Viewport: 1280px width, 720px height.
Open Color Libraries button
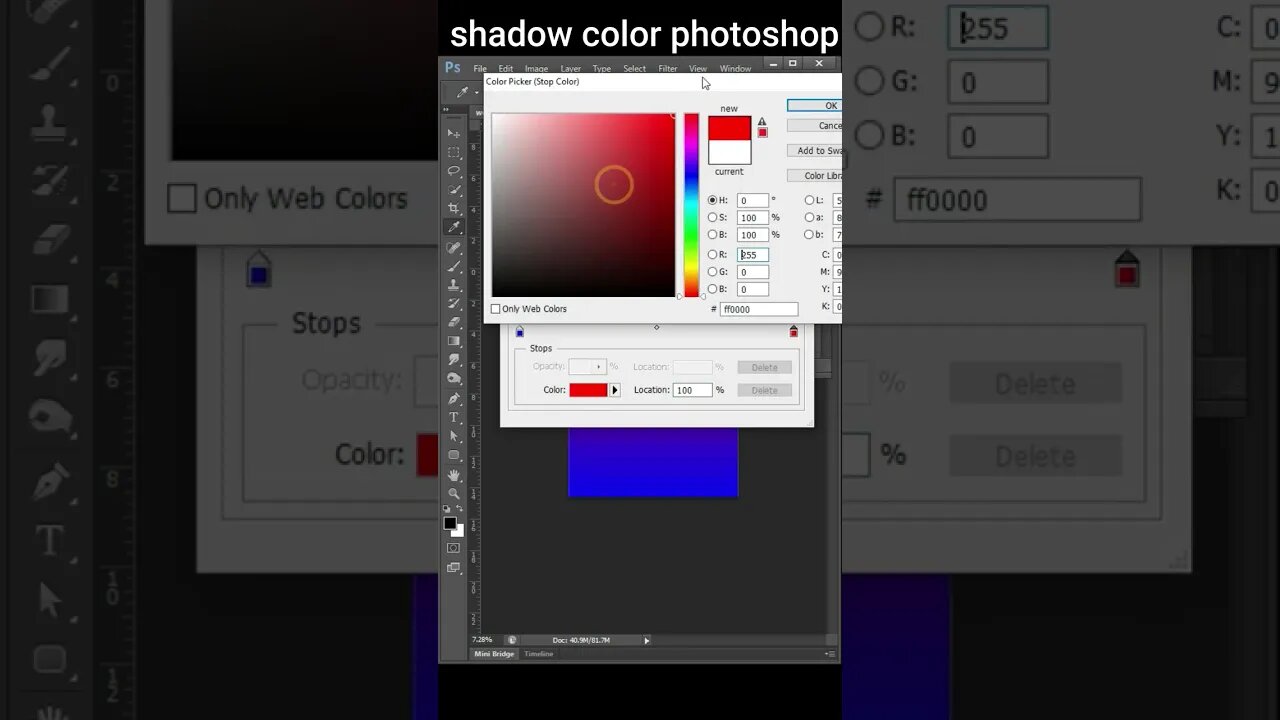814,176
